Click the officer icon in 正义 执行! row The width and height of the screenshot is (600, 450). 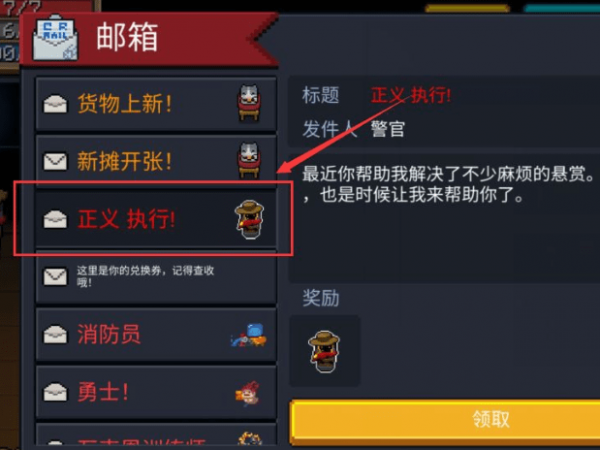[249, 219]
